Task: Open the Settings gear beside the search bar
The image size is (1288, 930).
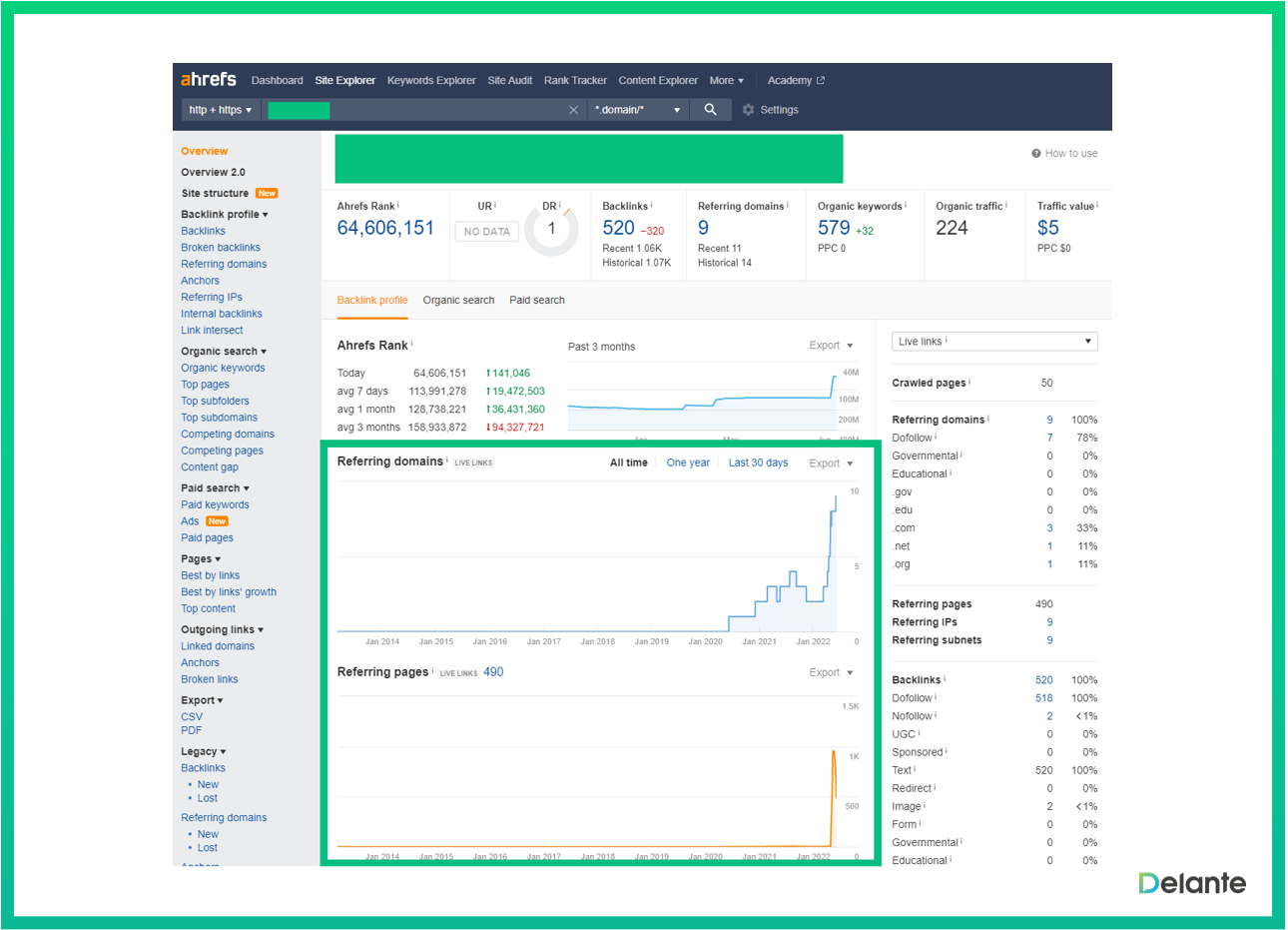Action: pyautogui.click(x=748, y=110)
